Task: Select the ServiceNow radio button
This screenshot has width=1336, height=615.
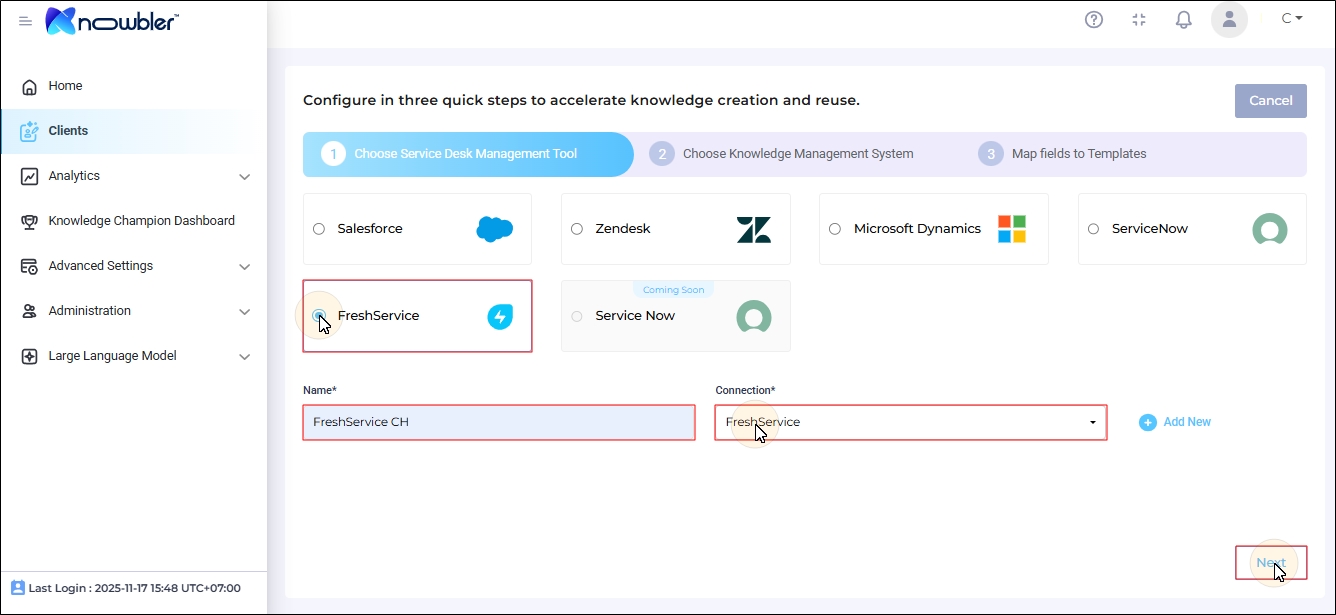Action: pyautogui.click(x=1093, y=229)
